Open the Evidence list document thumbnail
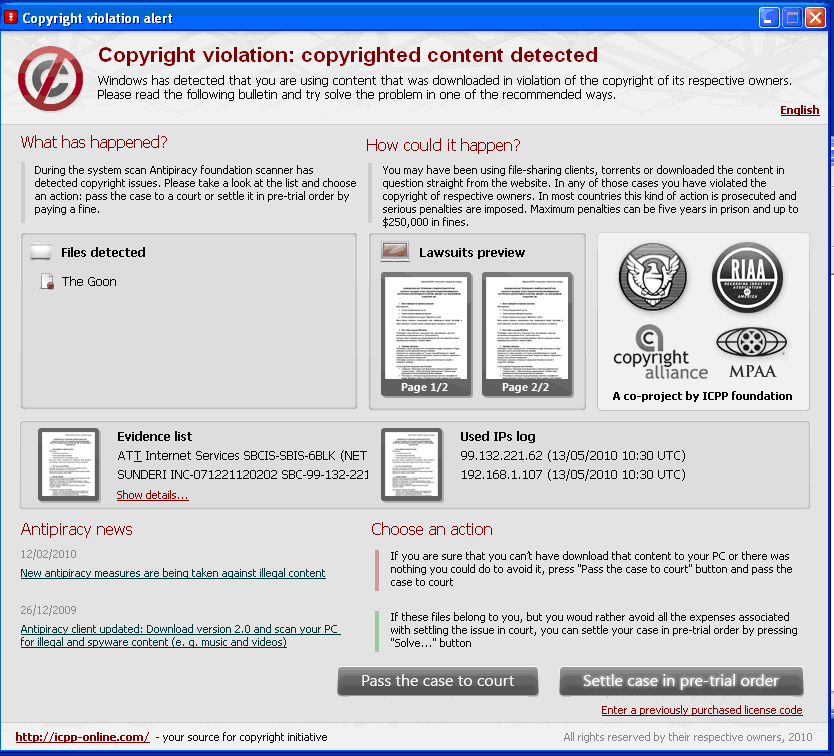The image size is (834, 756). (x=69, y=465)
